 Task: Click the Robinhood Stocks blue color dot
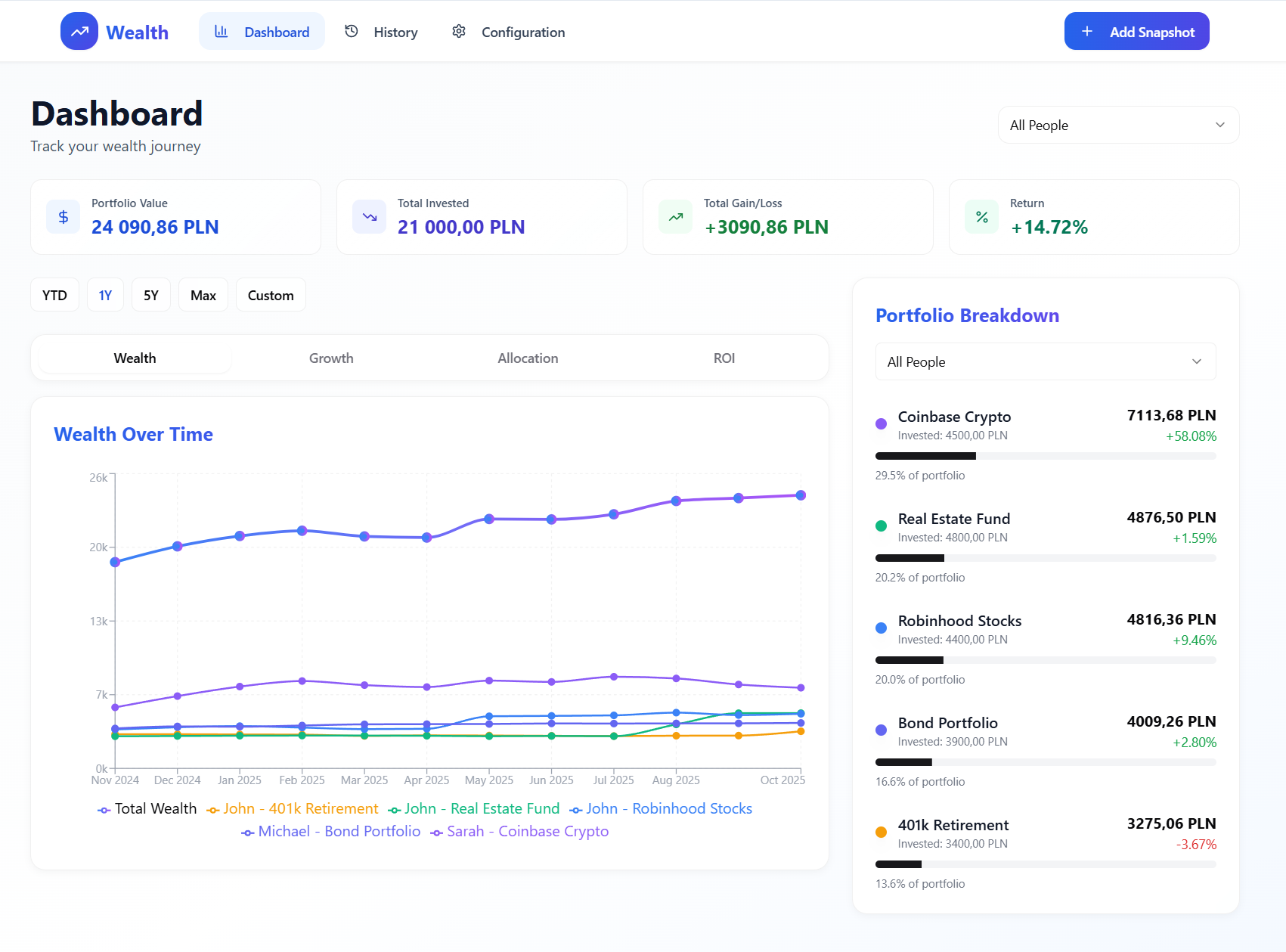click(x=881, y=628)
